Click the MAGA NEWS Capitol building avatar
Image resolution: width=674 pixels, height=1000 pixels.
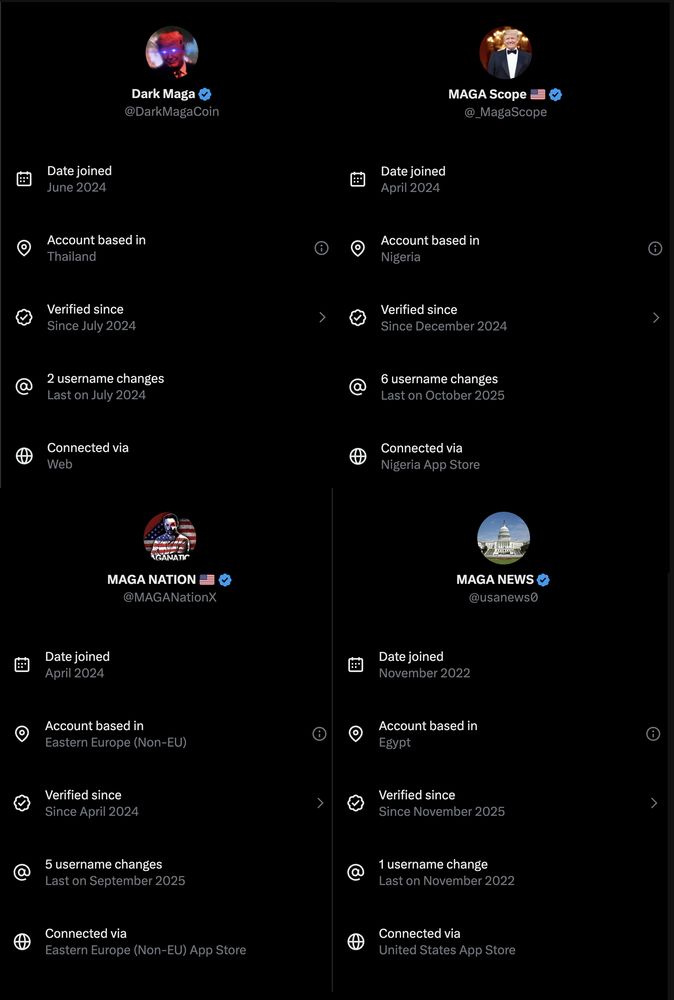(504, 538)
